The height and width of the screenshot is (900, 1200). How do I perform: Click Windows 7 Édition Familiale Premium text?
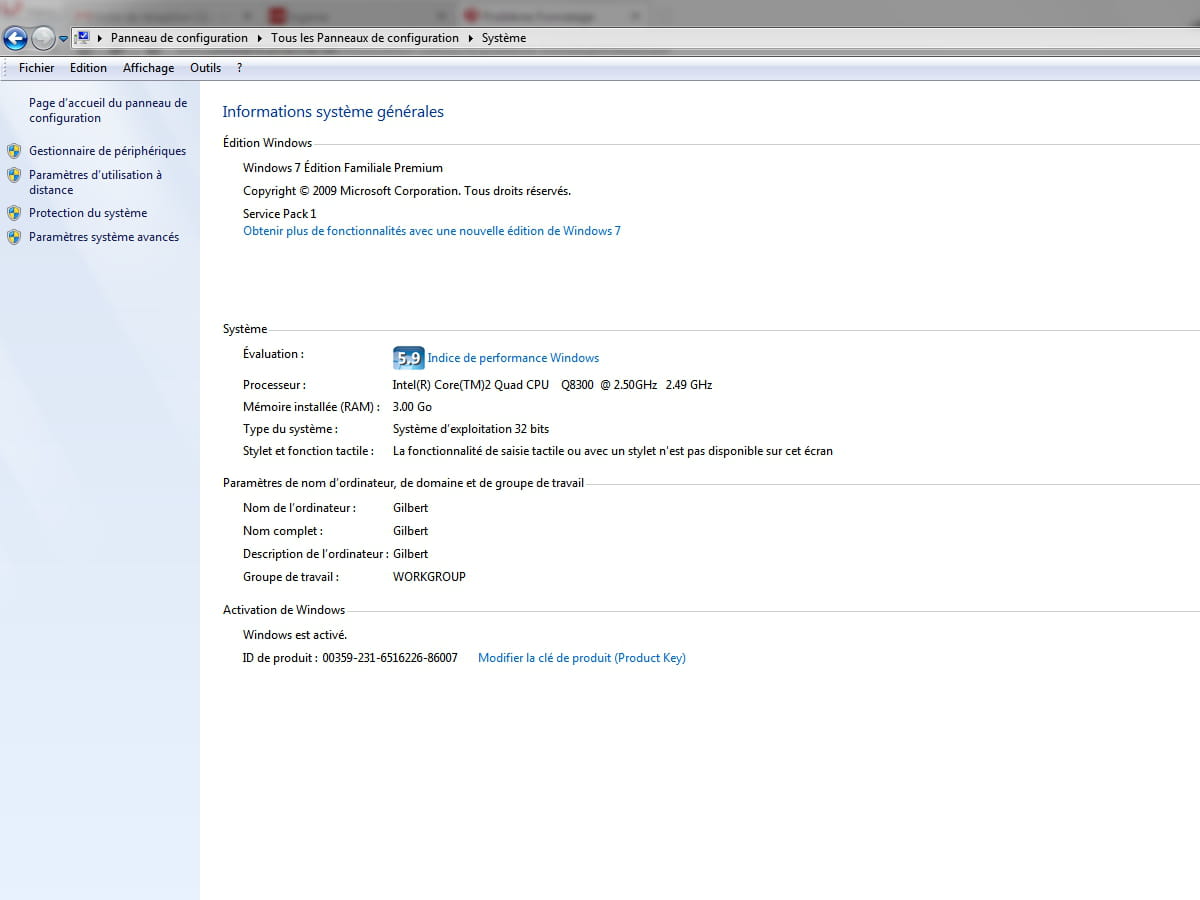coord(343,168)
